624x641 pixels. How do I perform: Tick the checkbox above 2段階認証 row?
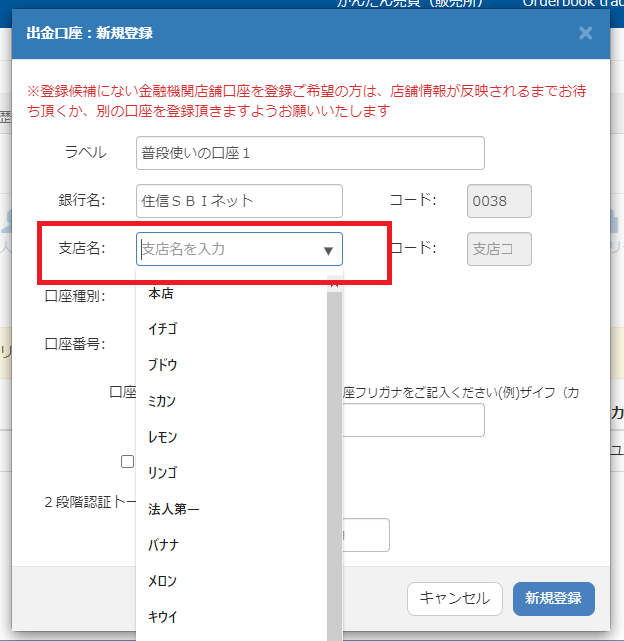click(128, 462)
